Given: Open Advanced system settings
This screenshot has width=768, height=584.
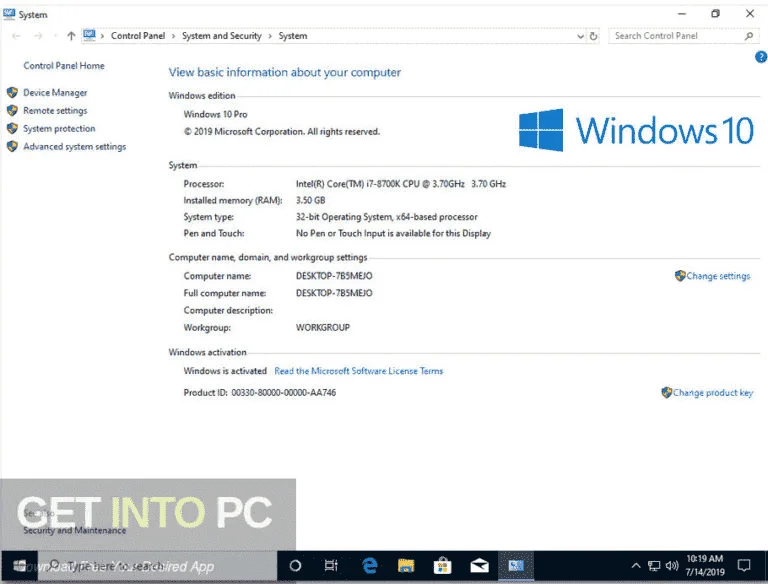Looking at the screenshot, I should 74,146.
